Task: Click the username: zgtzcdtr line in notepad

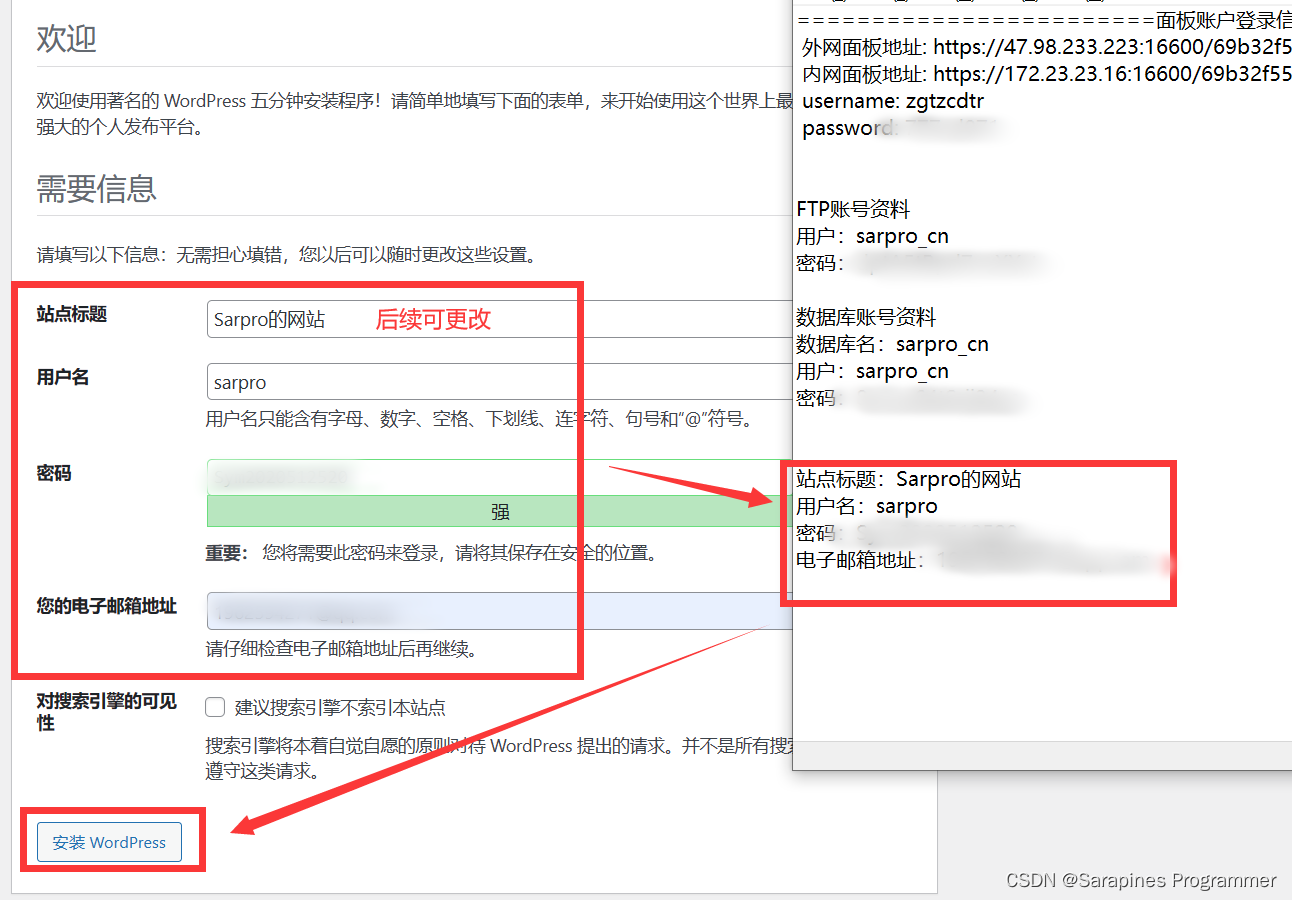Action: pyautogui.click(x=893, y=101)
